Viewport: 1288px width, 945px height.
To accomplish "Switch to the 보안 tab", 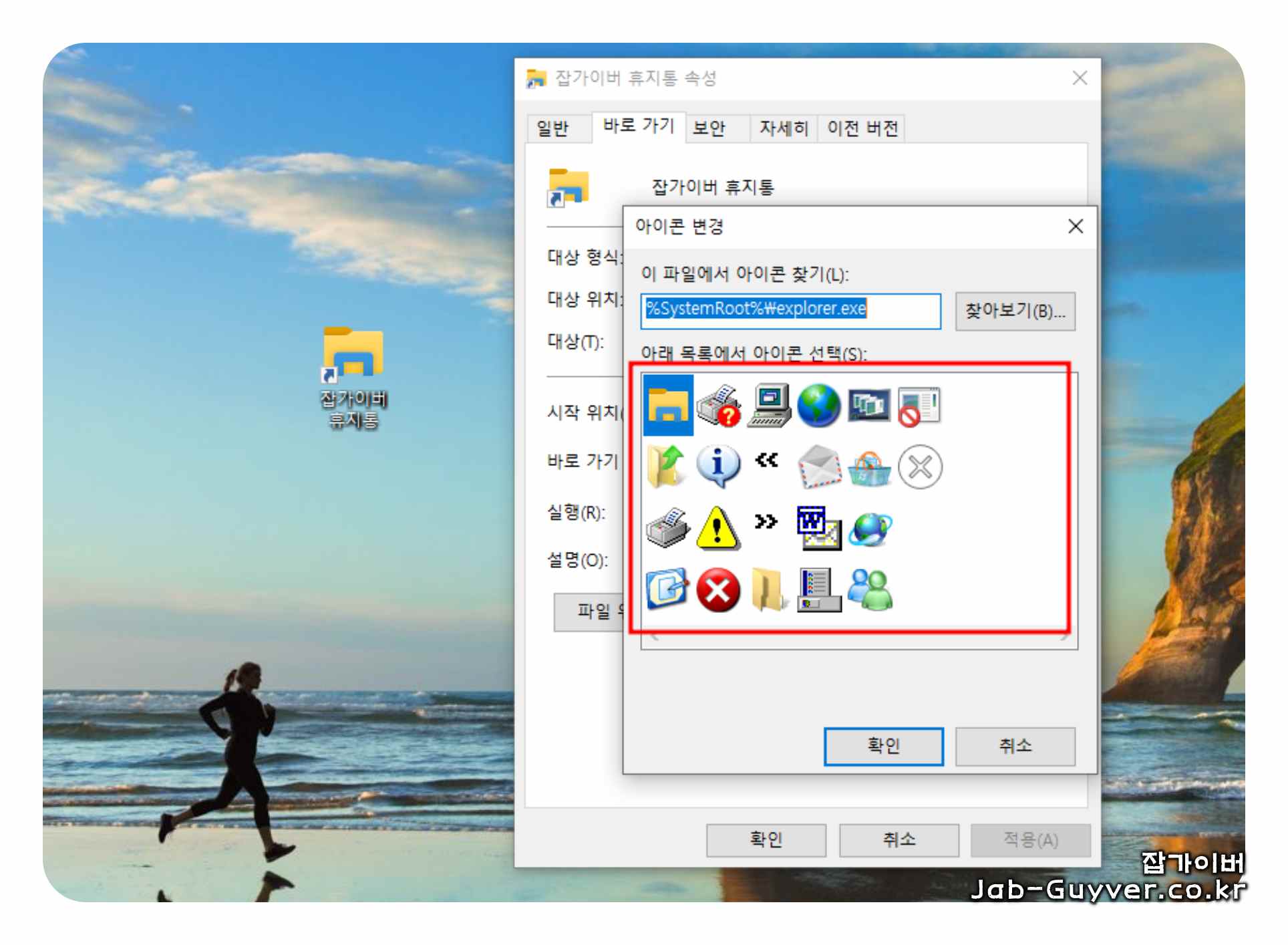I will [x=709, y=128].
